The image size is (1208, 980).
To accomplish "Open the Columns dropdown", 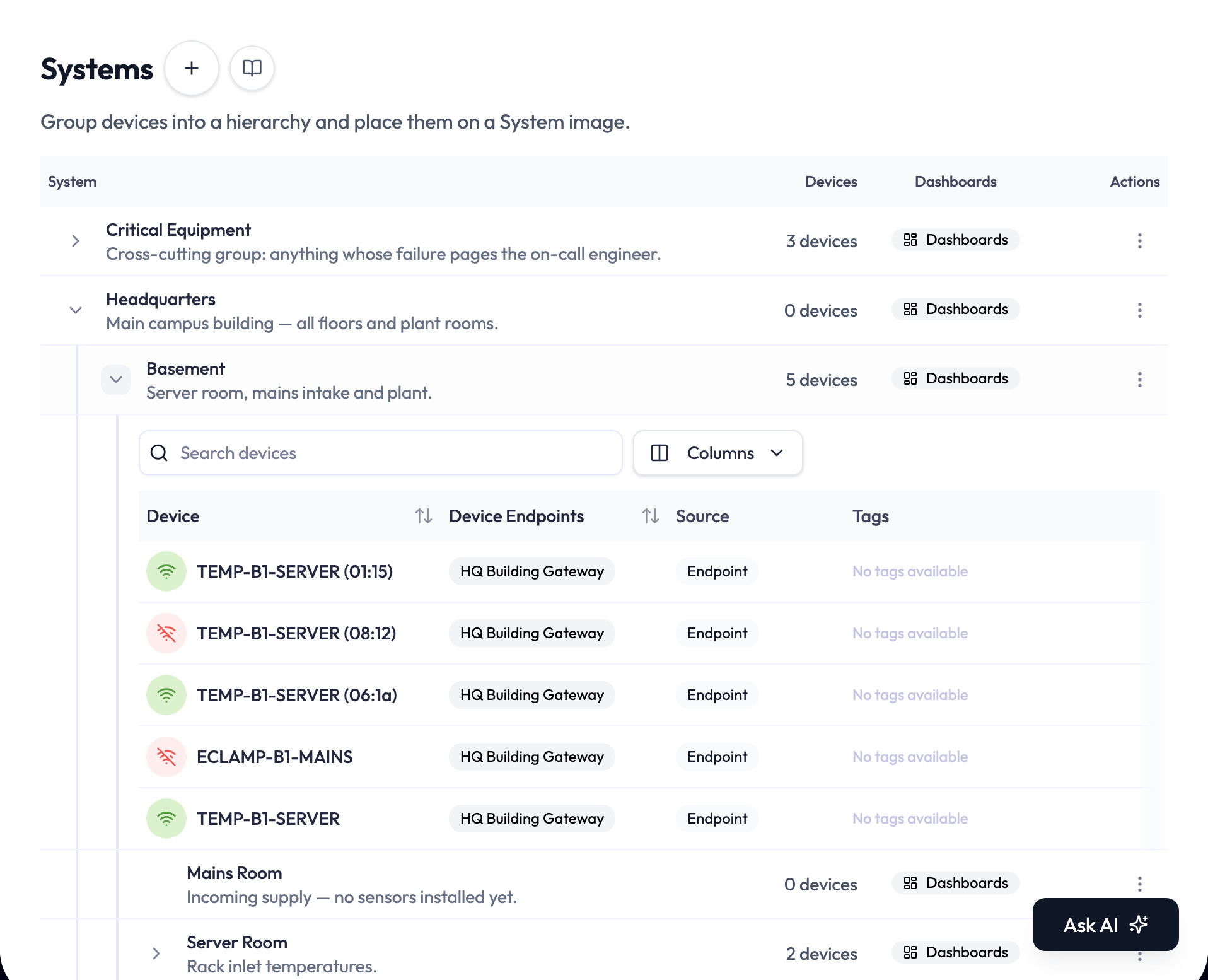I will (x=717, y=453).
